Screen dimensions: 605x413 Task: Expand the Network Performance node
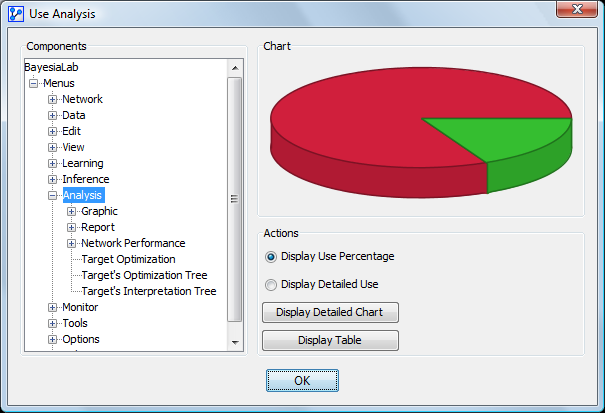click(71, 244)
